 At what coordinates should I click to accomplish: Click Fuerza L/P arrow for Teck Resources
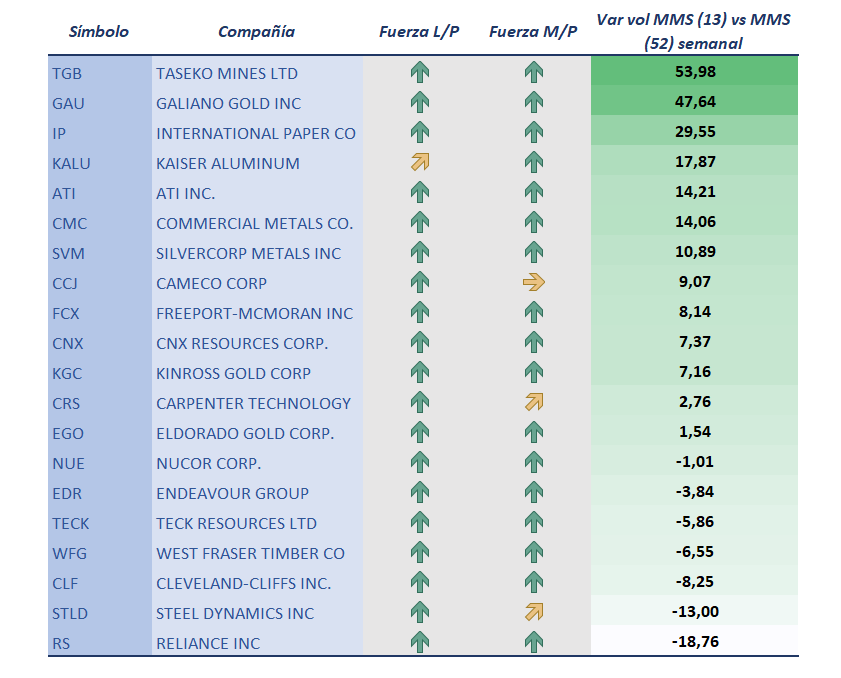pos(420,522)
